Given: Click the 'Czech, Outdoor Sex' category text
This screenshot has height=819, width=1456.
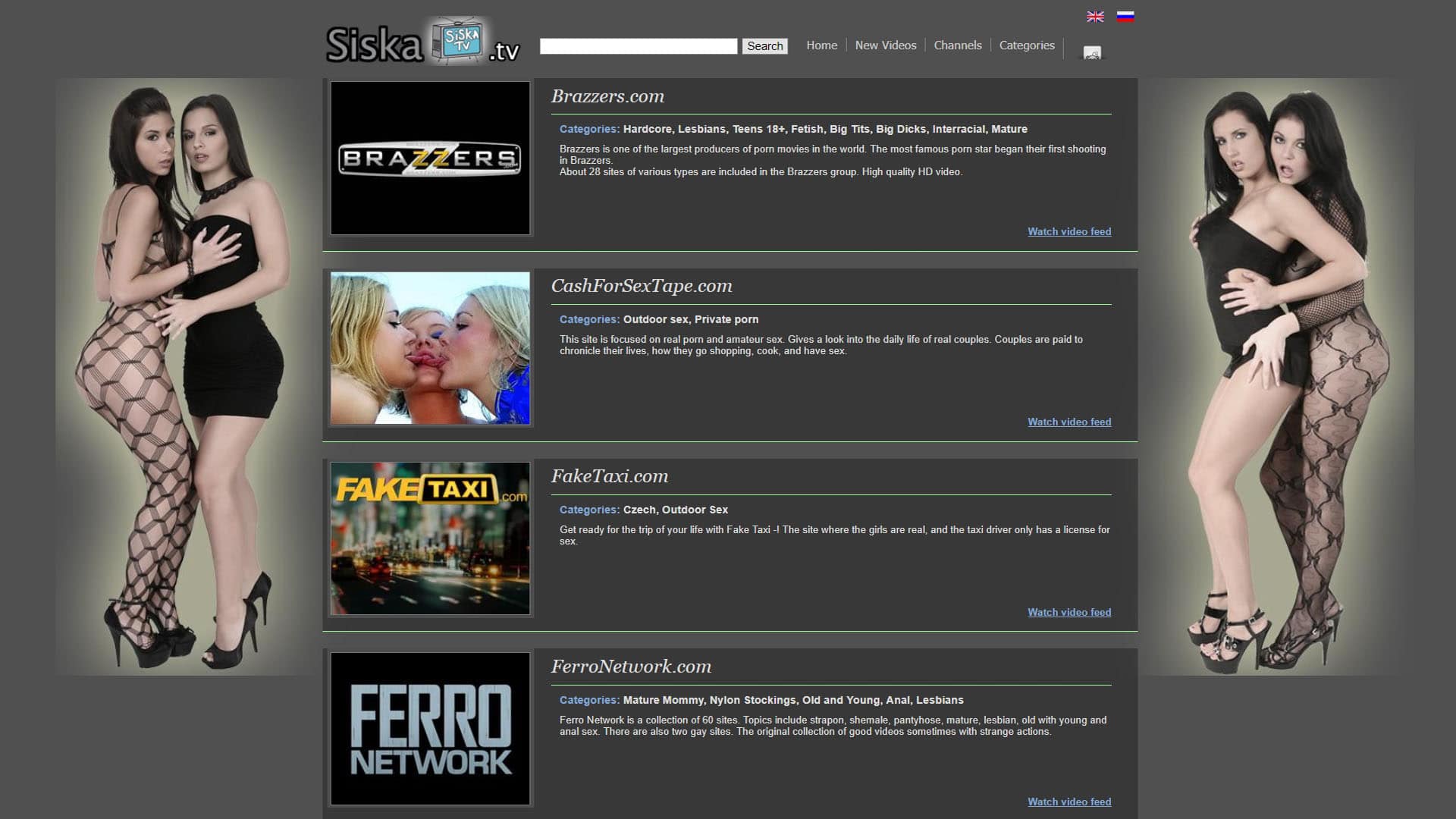Looking at the screenshot, I should (x=676, y=510).
